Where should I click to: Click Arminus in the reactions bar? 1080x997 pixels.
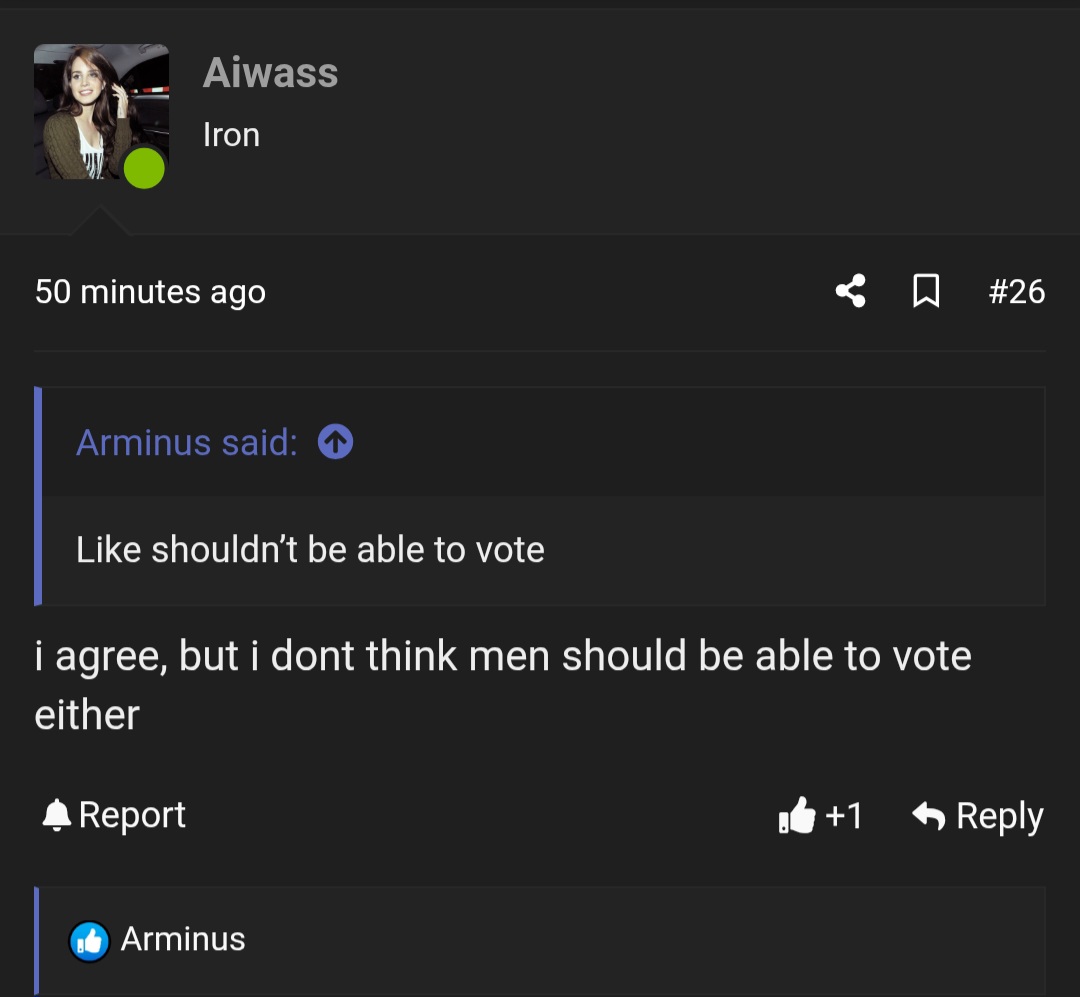coord(183,940)
